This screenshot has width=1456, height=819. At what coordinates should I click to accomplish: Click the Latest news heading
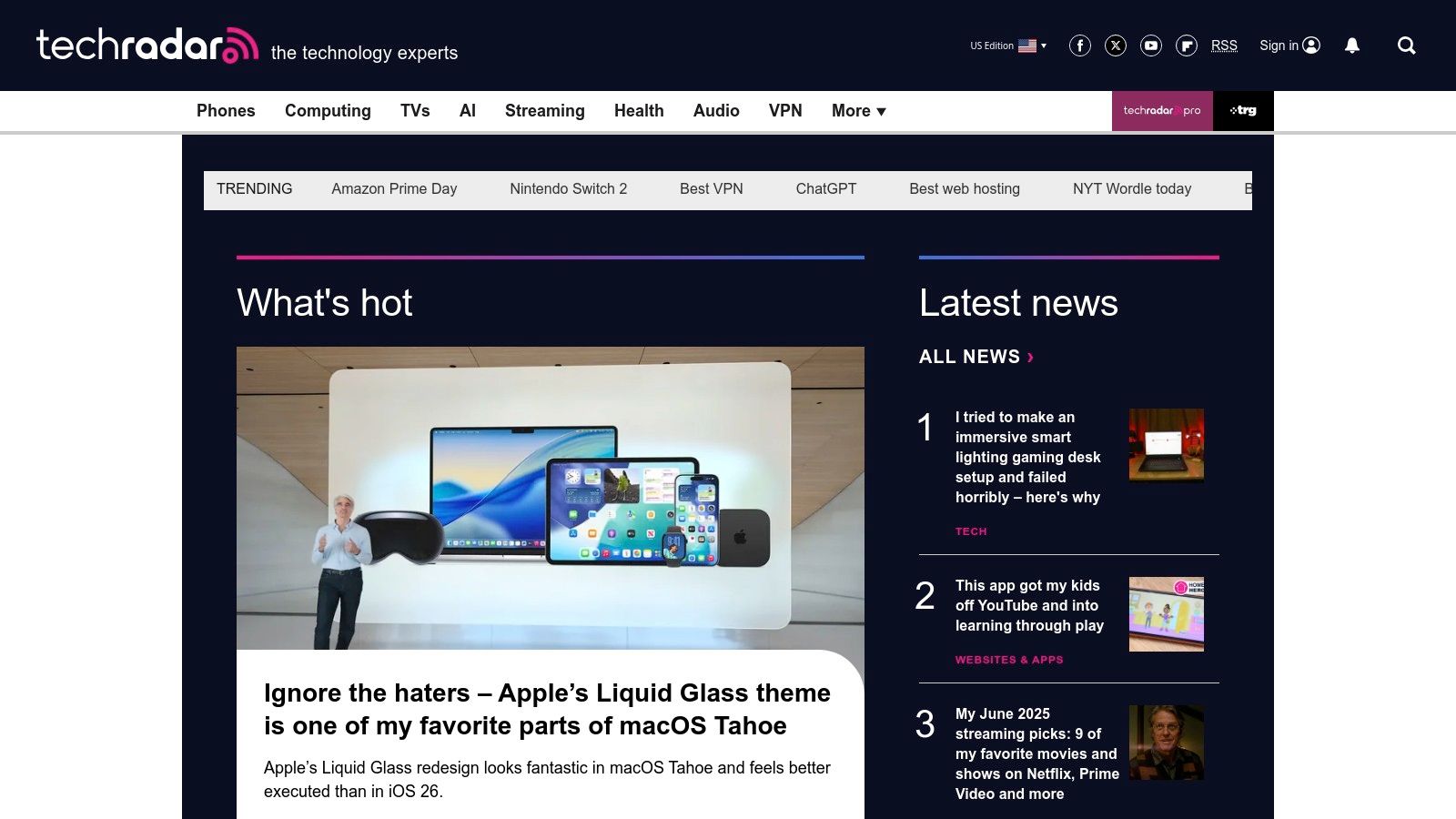pos(1018,303)
